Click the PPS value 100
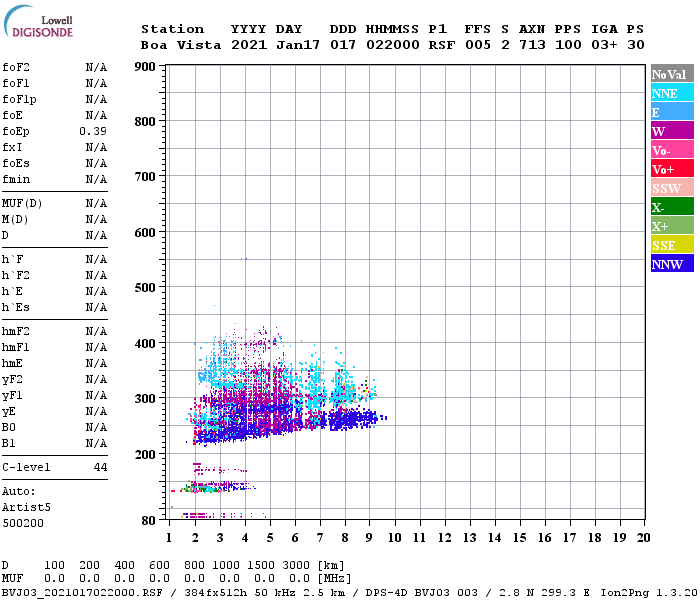The width and height of the screenshot is (700, 600). (568, 45)
